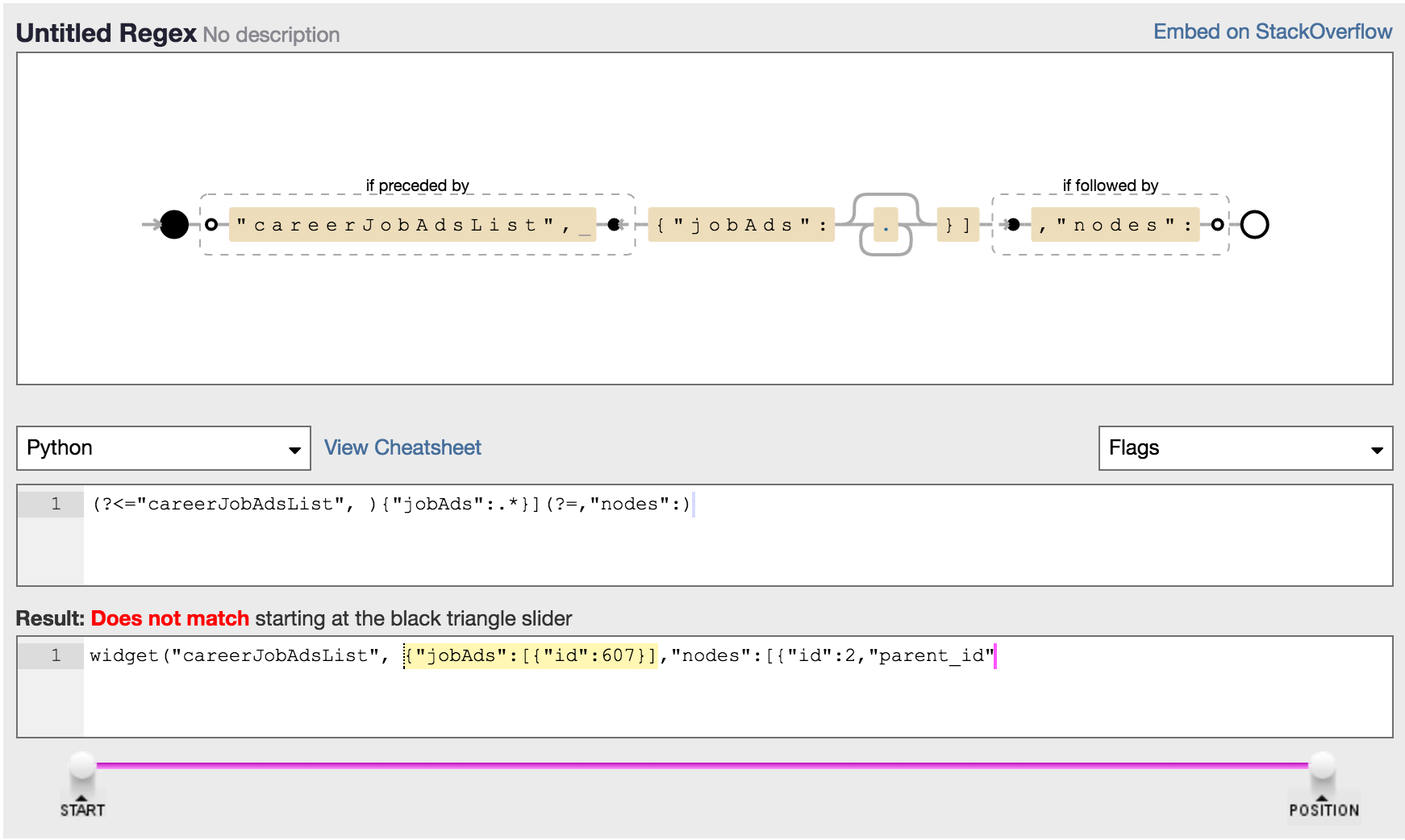Click the repetition loop above the dot node
Image resolution: width=1405 pixels, height=840 pixels.
pos(886,196)
